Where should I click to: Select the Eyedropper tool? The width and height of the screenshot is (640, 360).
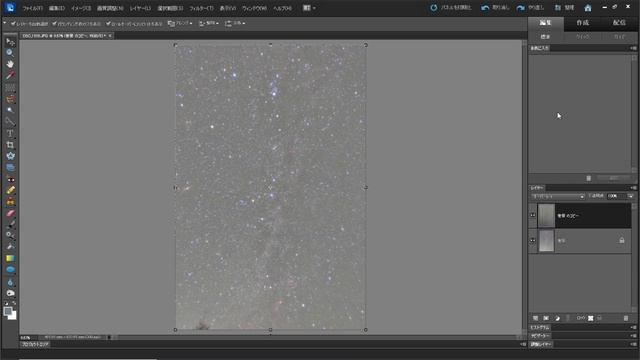click(x=10, y=76)
